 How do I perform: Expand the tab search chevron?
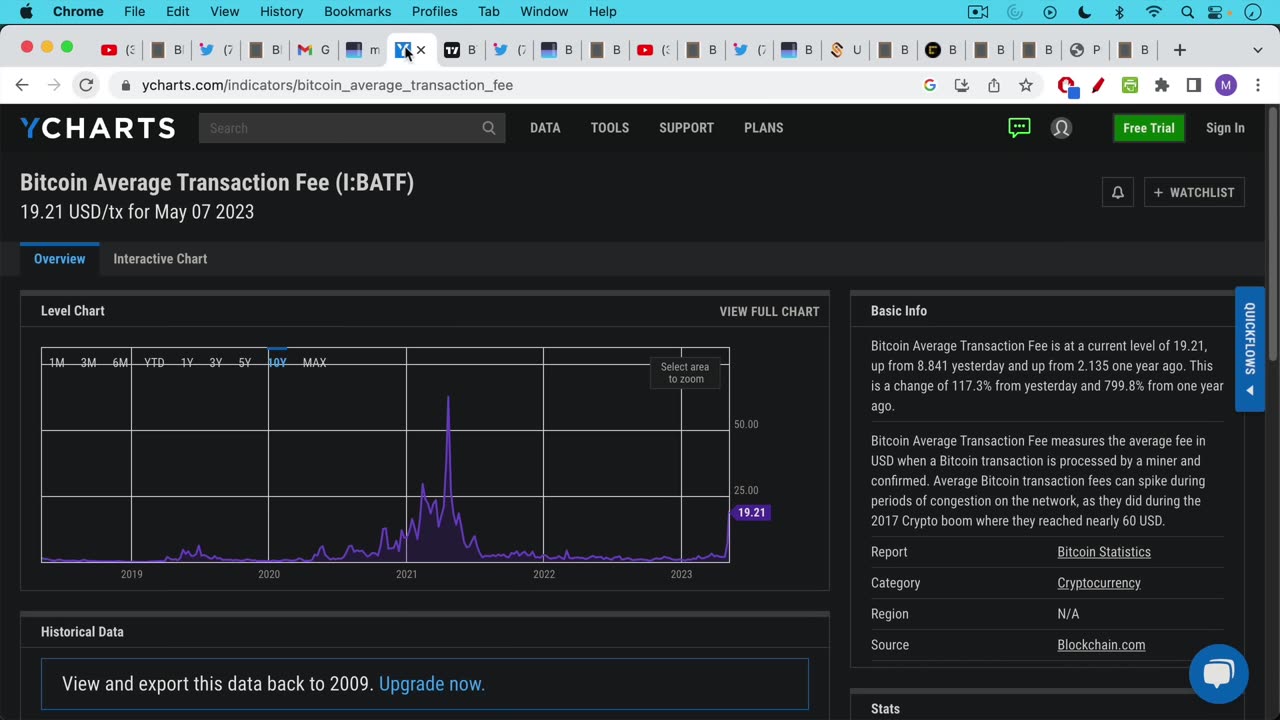[x=1257, y=50]
